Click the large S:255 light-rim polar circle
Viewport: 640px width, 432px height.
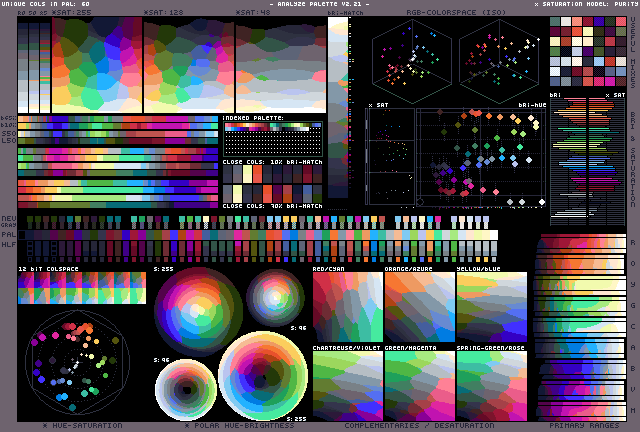(x=263, y=376)
